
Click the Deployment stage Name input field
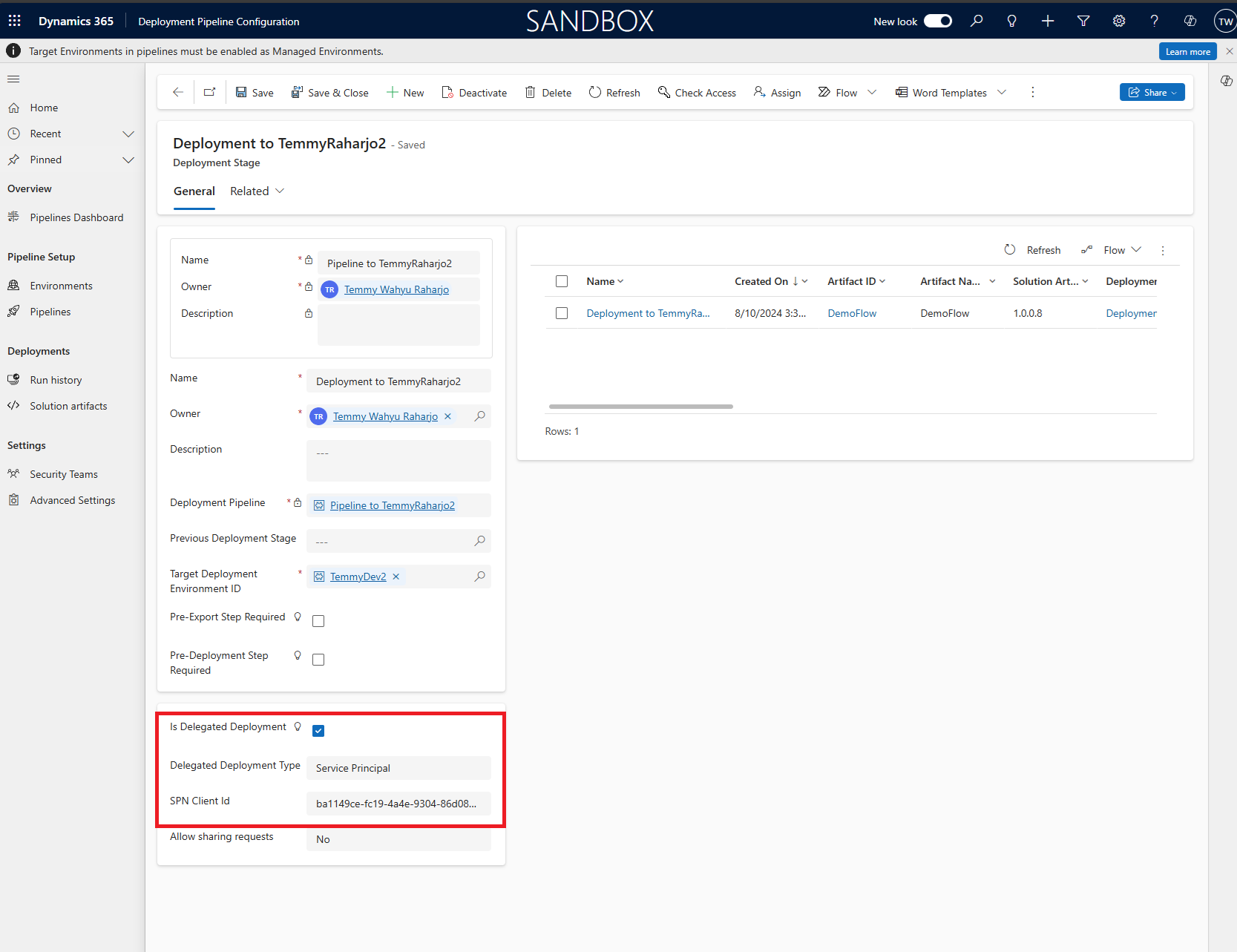pyautogui.click(x=398, y=381)
